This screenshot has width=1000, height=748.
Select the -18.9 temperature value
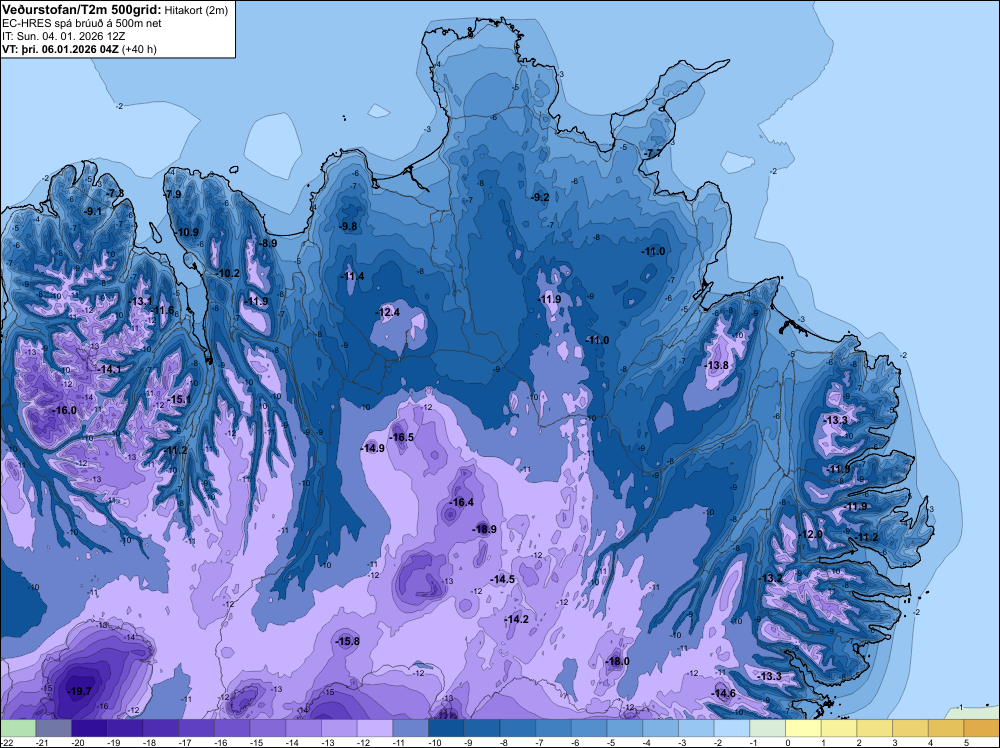[x=484, y=529]
